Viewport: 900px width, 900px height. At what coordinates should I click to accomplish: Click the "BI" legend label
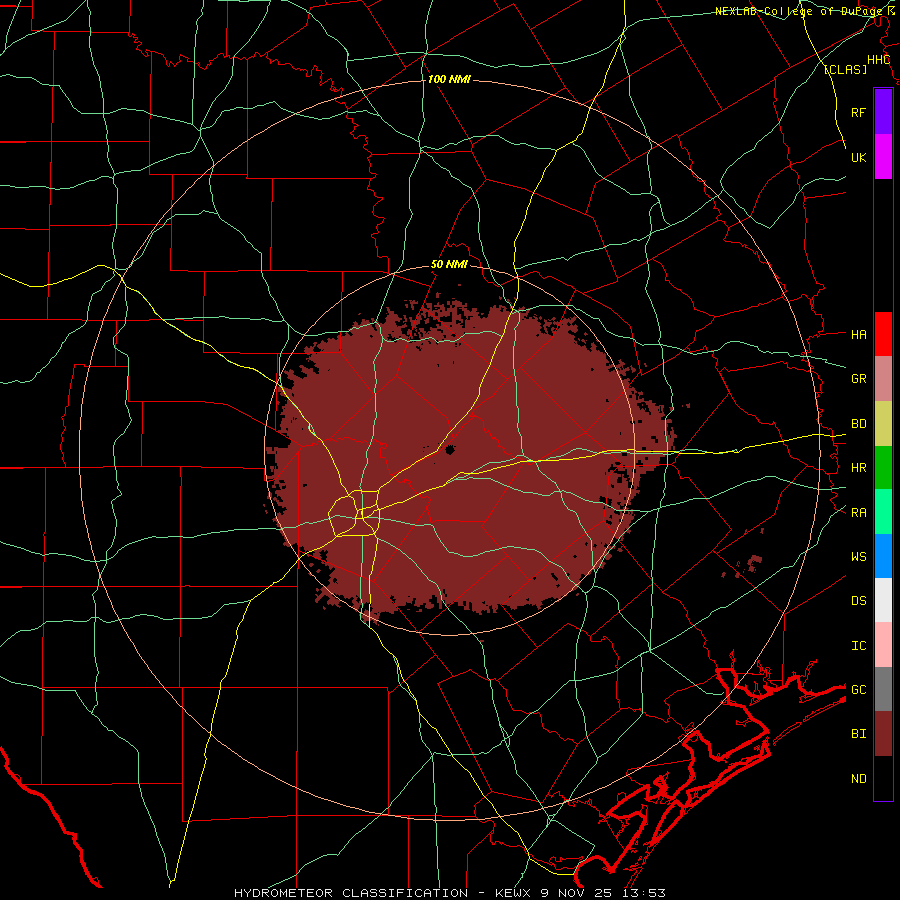click(x=859, y=734)
